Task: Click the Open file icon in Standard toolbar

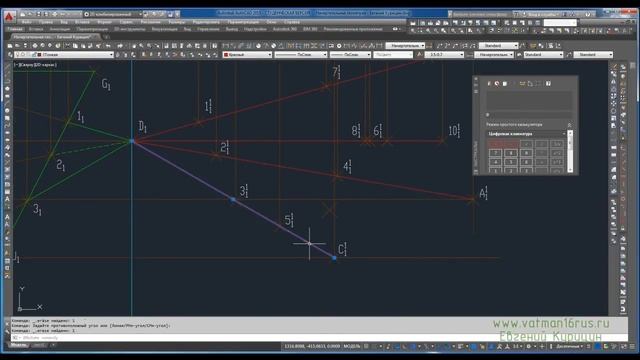Action: (x=18, y=46)
